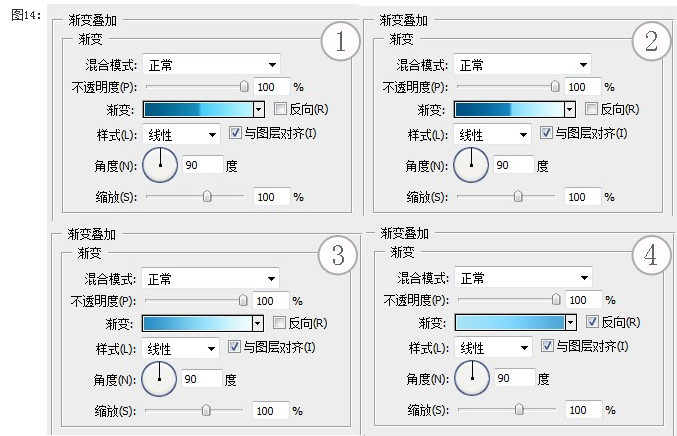Image resolution: width=677 pixels, height=436 pixels.
Task: Open gradient picker arrow in panel 4
Action: coord(571,323)
